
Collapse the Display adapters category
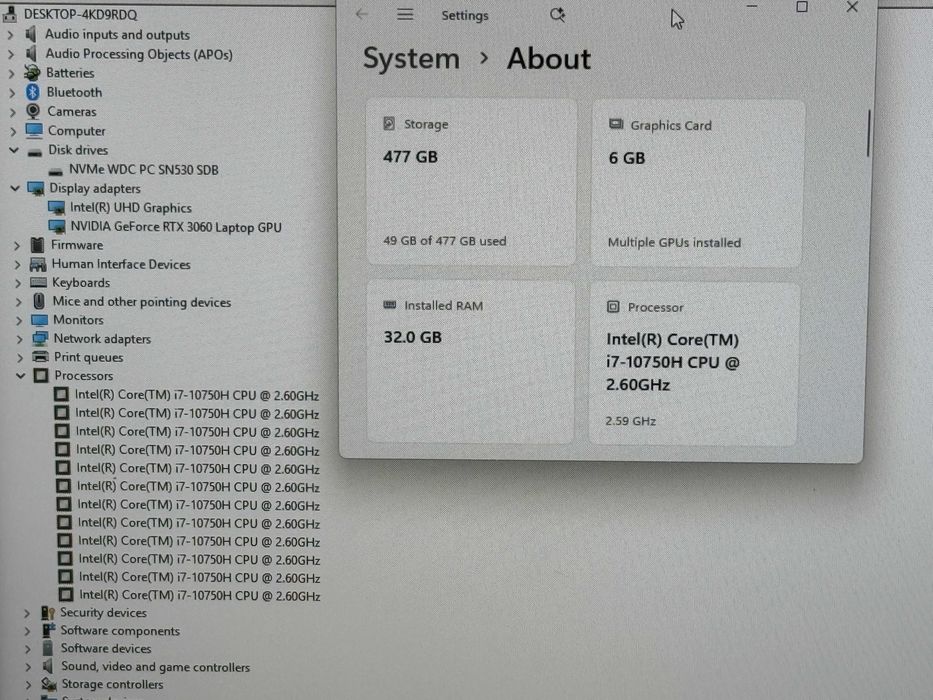coord(15,188)
